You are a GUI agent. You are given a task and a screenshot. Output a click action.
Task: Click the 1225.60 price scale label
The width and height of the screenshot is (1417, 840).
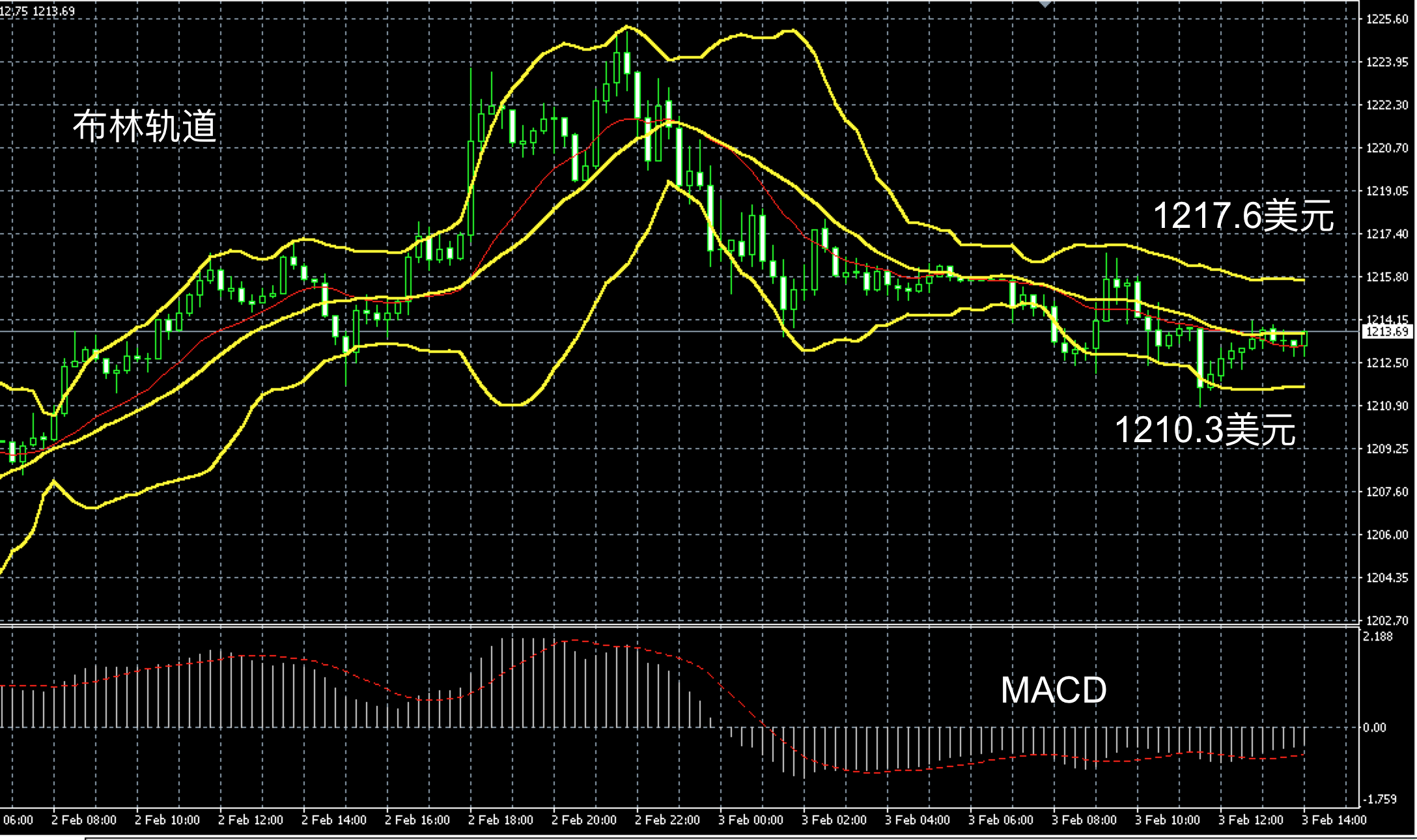pos(1386,20)
